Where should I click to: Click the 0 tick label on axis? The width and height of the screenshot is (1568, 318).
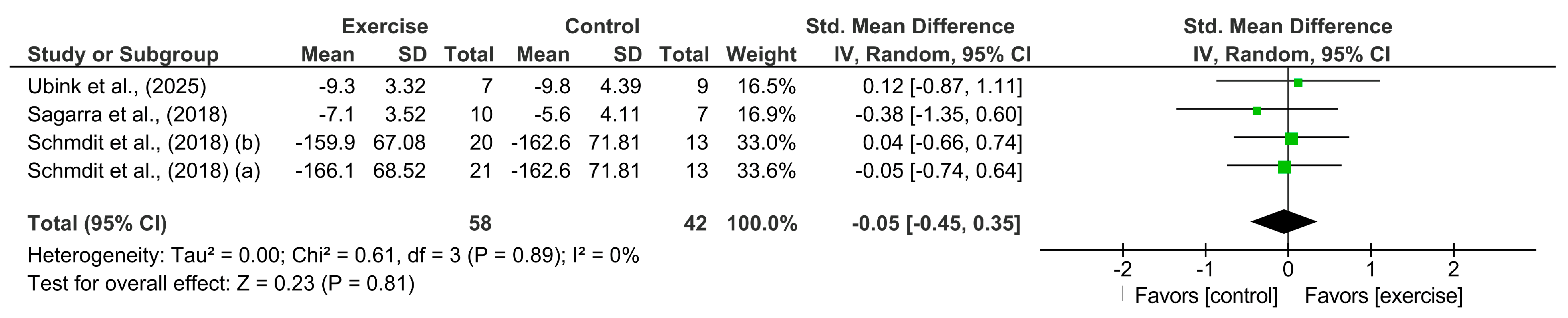(1288, 269)
